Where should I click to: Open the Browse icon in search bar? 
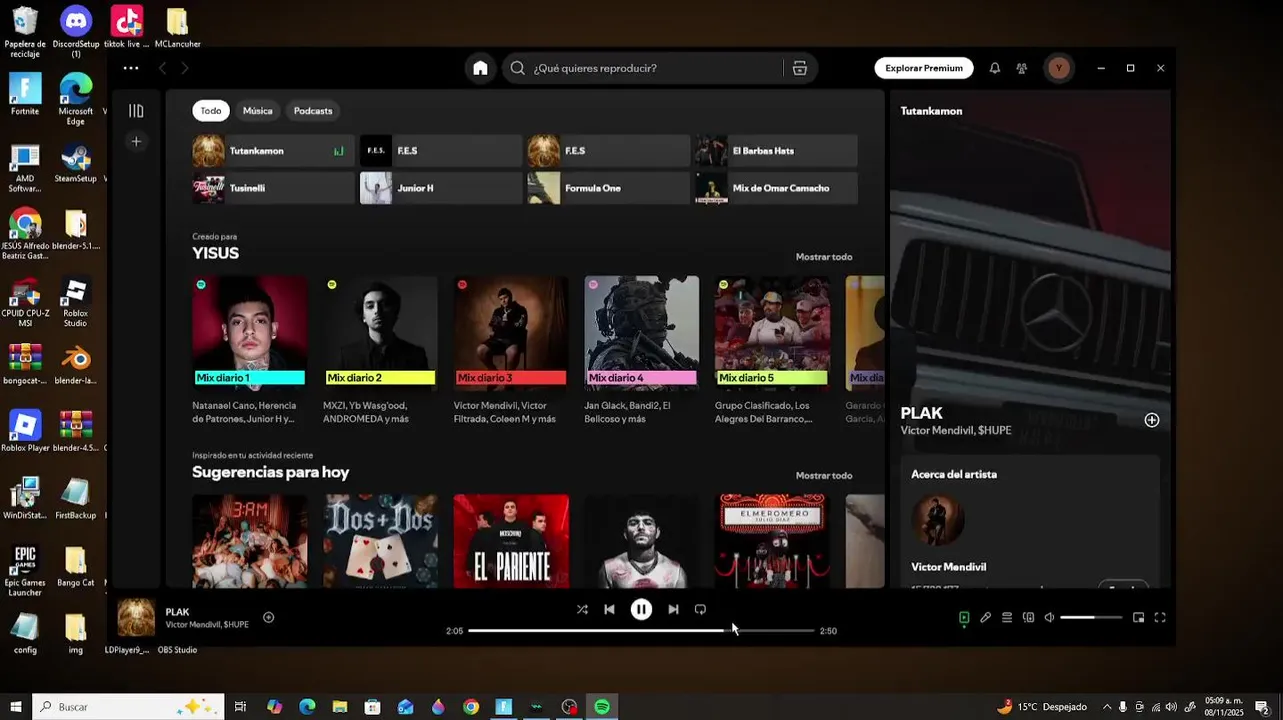[x=799, y=68]
